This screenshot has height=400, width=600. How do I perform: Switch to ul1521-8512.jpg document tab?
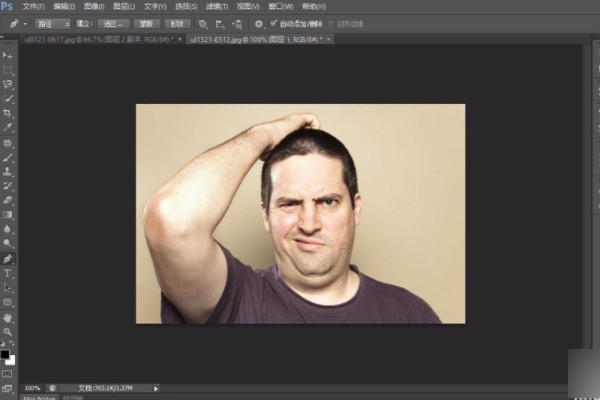(x=256, y=39)
